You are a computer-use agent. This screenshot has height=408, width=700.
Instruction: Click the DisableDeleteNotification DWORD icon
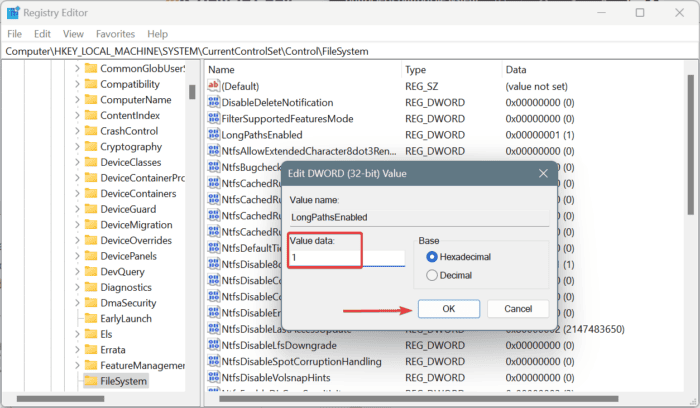click(x=214, y=102)
